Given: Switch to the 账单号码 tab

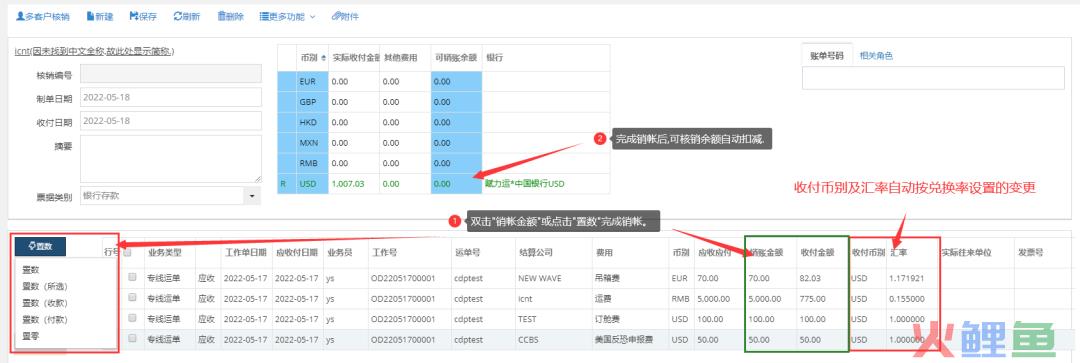Looking at the screenshot, I should pos(827,56).
